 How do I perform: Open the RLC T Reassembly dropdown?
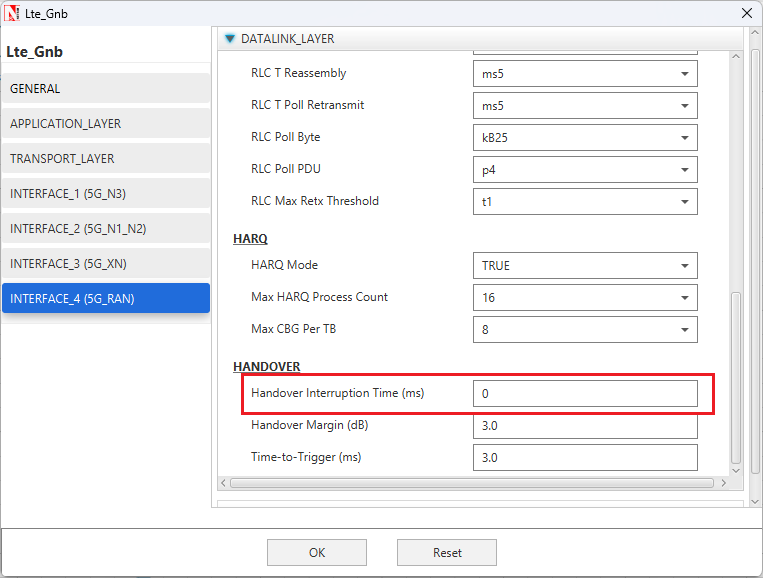click(585, 73)
